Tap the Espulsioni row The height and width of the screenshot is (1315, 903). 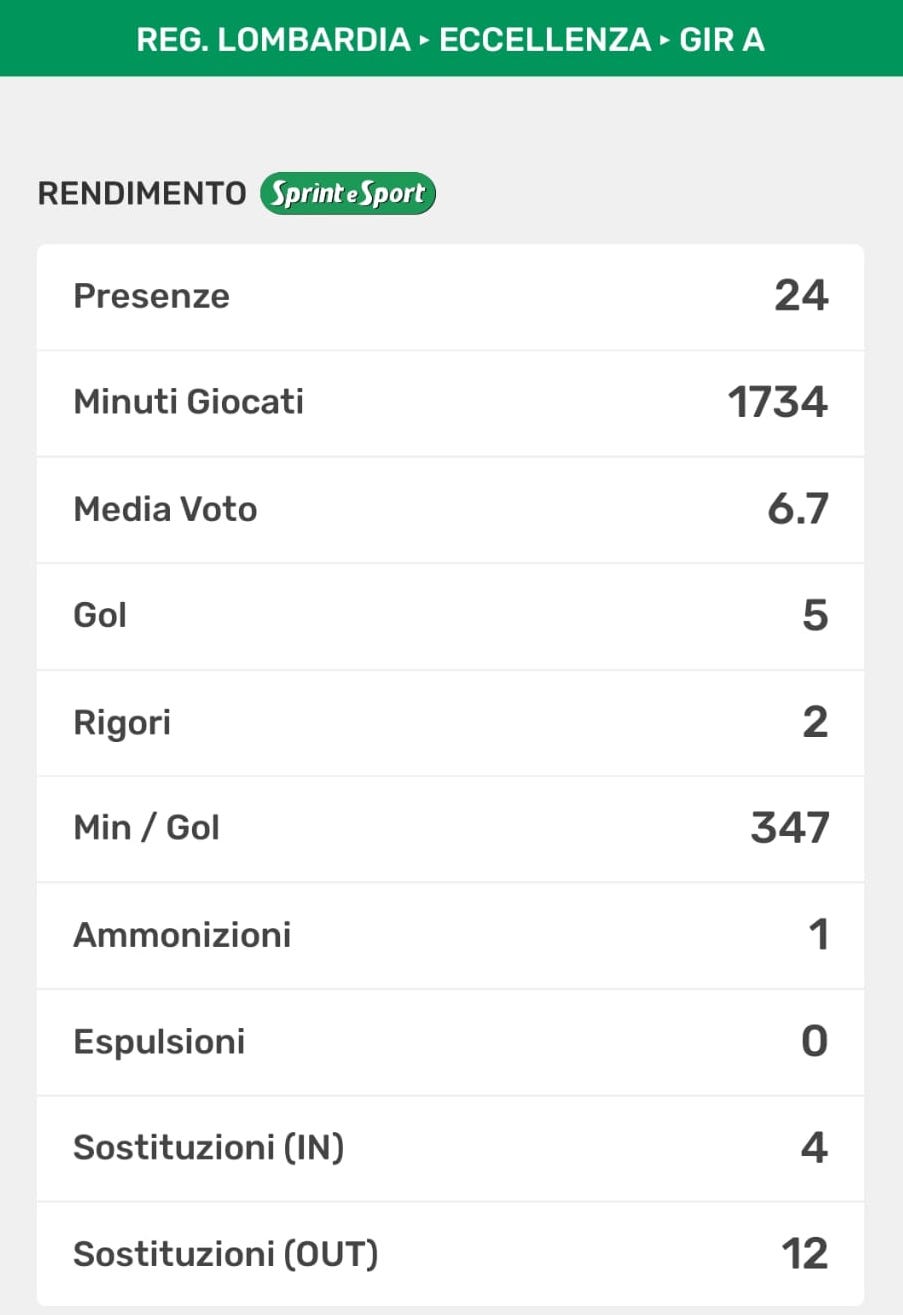click(x=451, y=1042)
